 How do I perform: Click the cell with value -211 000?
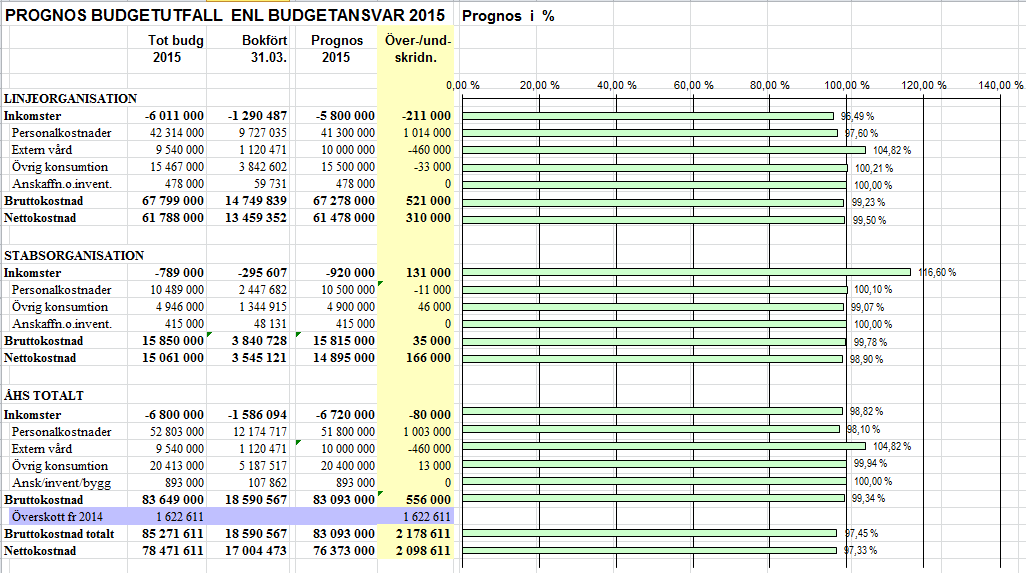[x=426, y=116]
